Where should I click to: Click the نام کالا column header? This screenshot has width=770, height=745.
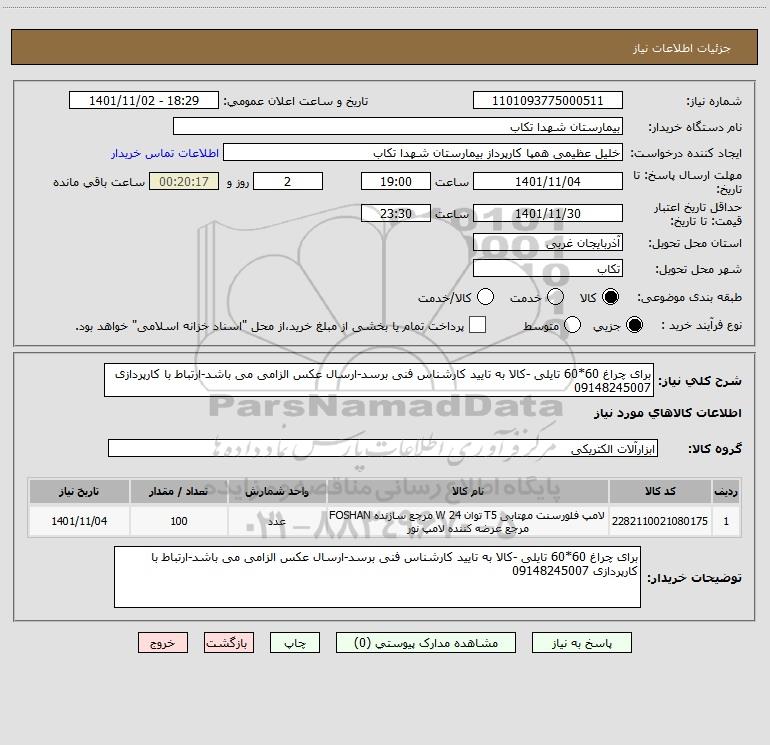(x=468, y=491)
